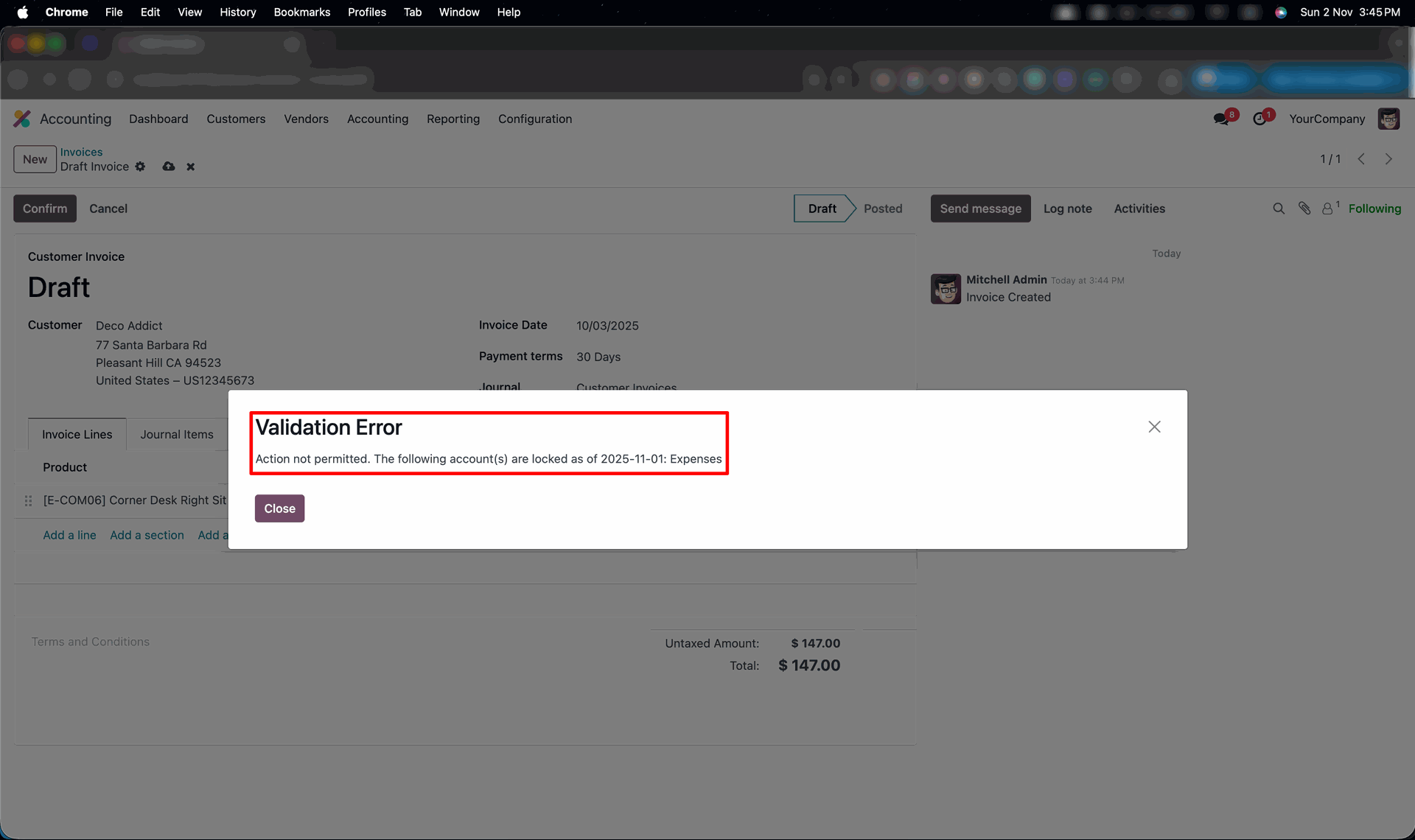Click the Invoices breadcrumb link
Screen dimensions: 1415x840
tap(81, 152)
